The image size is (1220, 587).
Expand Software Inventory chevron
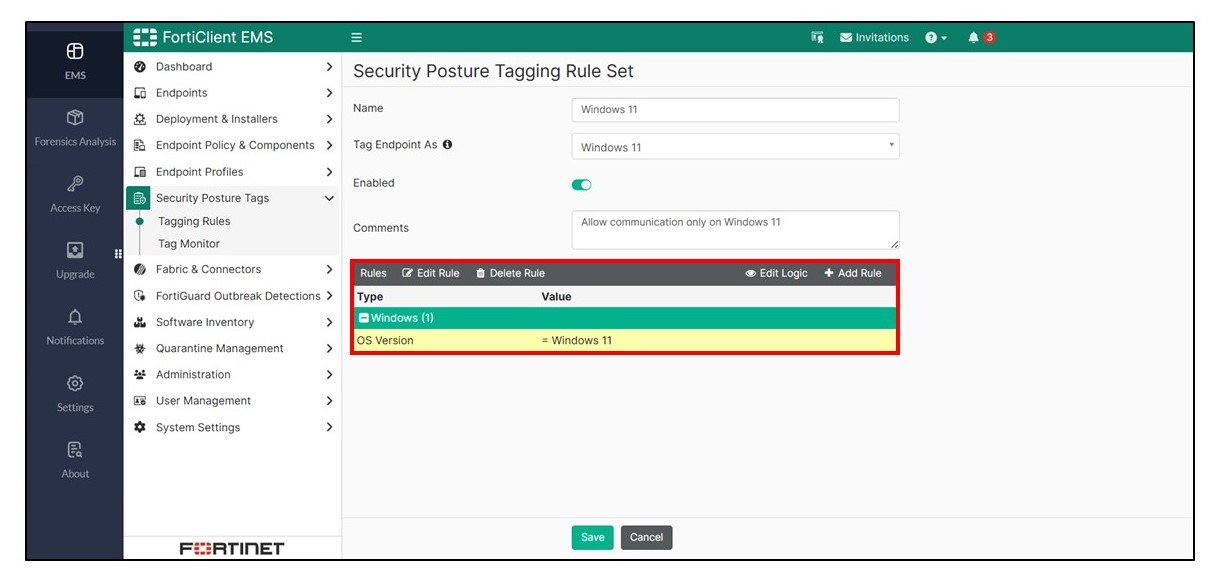pos(329,322)
